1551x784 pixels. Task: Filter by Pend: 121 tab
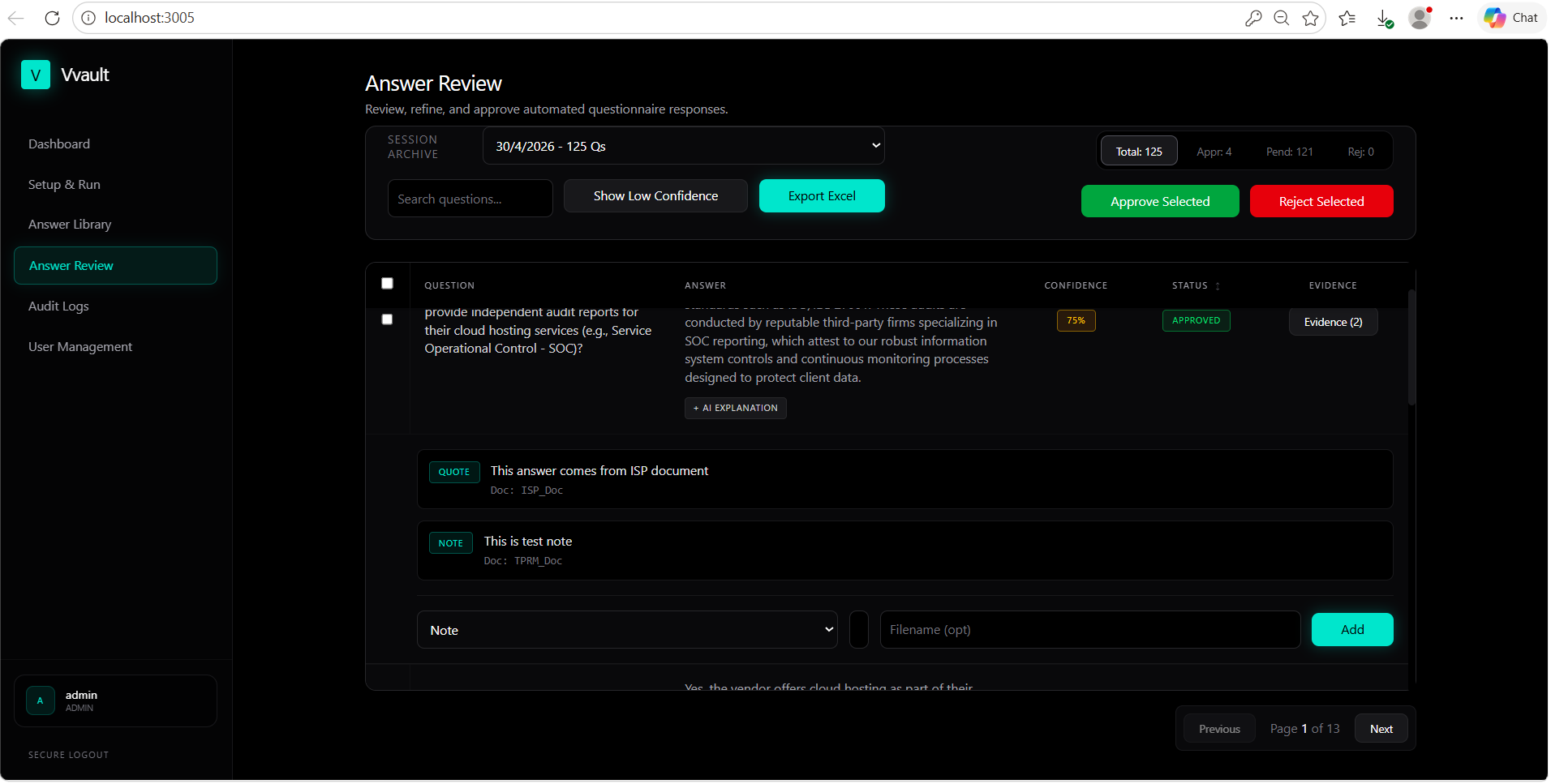pyautogui.click(x=1289, y=152)
